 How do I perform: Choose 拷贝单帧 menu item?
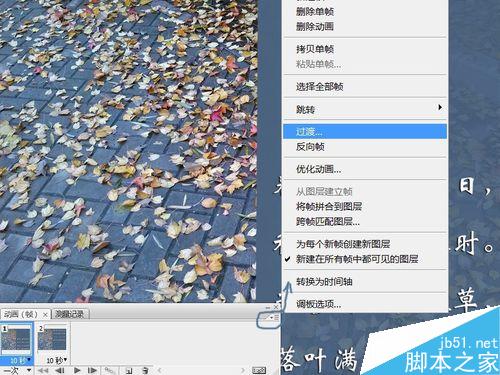(365, 49)
